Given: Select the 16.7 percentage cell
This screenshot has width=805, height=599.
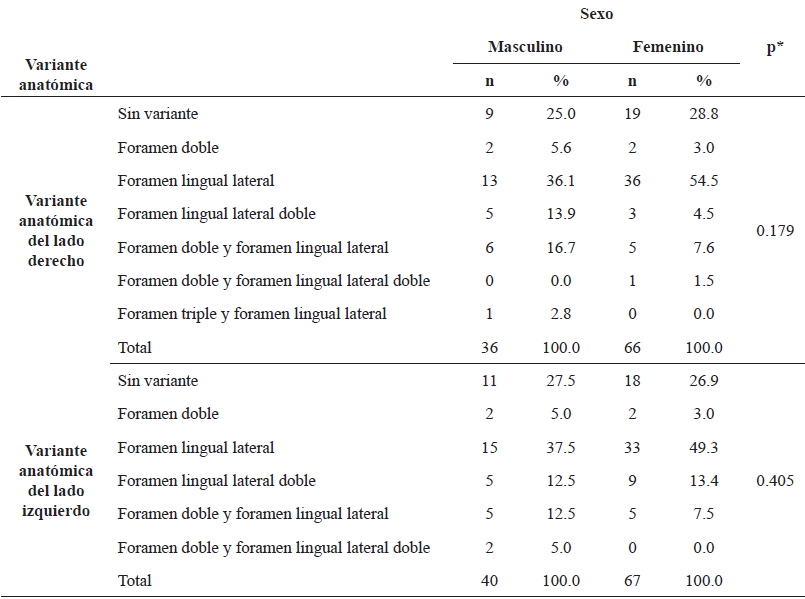Looking at the screenshot, I should pyautogui.click(x=560, y=248).
